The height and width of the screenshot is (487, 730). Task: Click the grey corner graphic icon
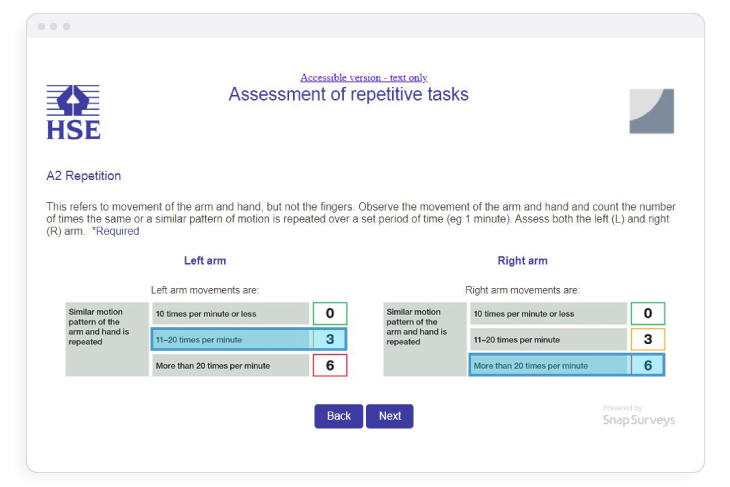[x=651, y=111]
